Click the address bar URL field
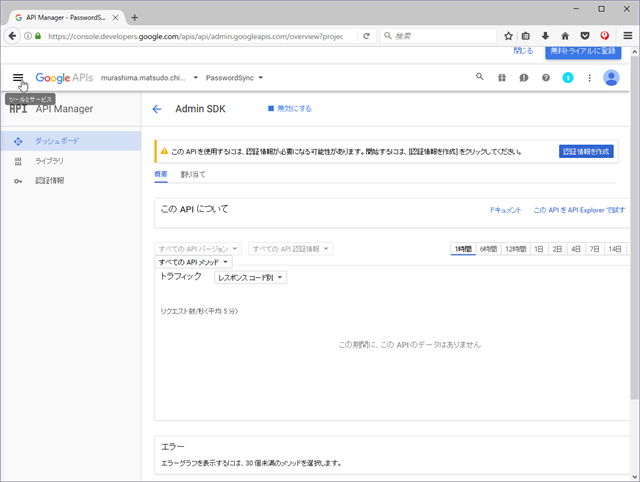640x482 pixels. (196, 36)
